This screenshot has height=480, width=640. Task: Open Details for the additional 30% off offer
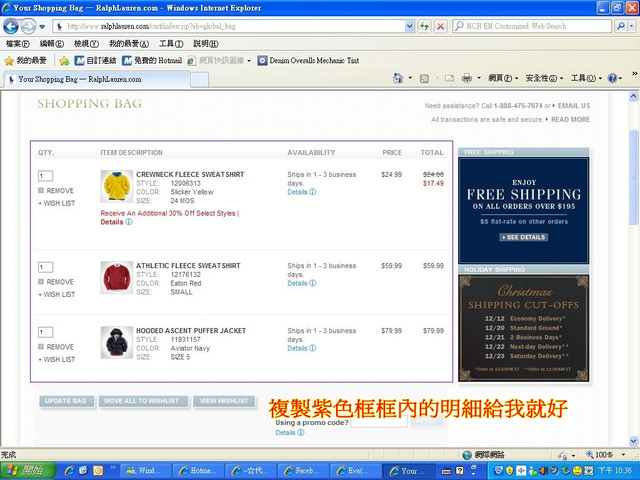(x=116, y=222)
